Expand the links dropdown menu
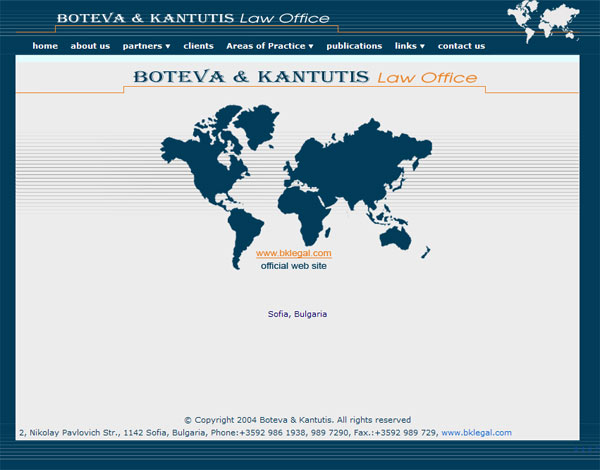Viewport: 600px width, 470px height. coord(410,46)
